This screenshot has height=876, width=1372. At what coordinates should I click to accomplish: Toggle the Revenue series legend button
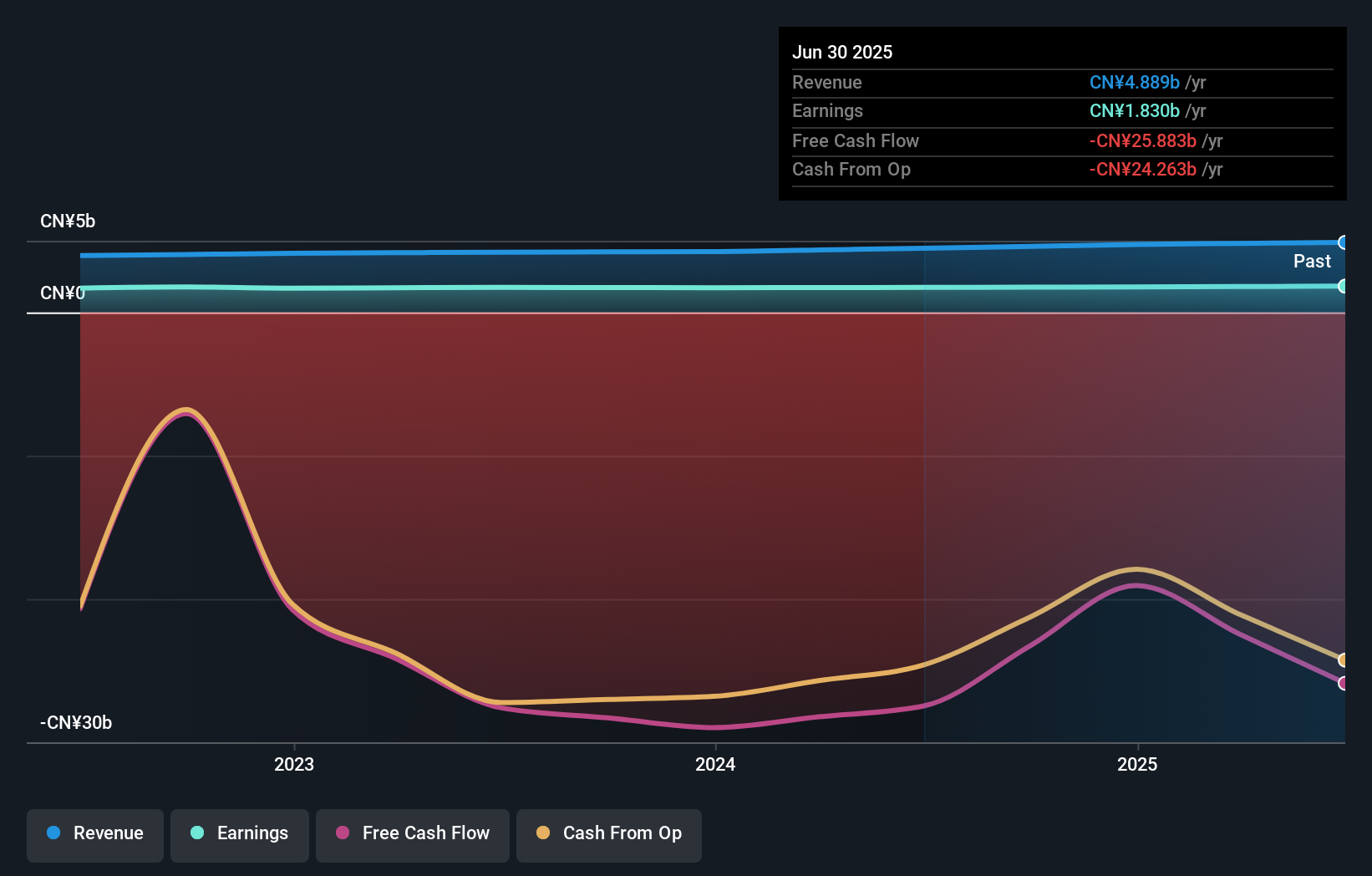(95, 834)
